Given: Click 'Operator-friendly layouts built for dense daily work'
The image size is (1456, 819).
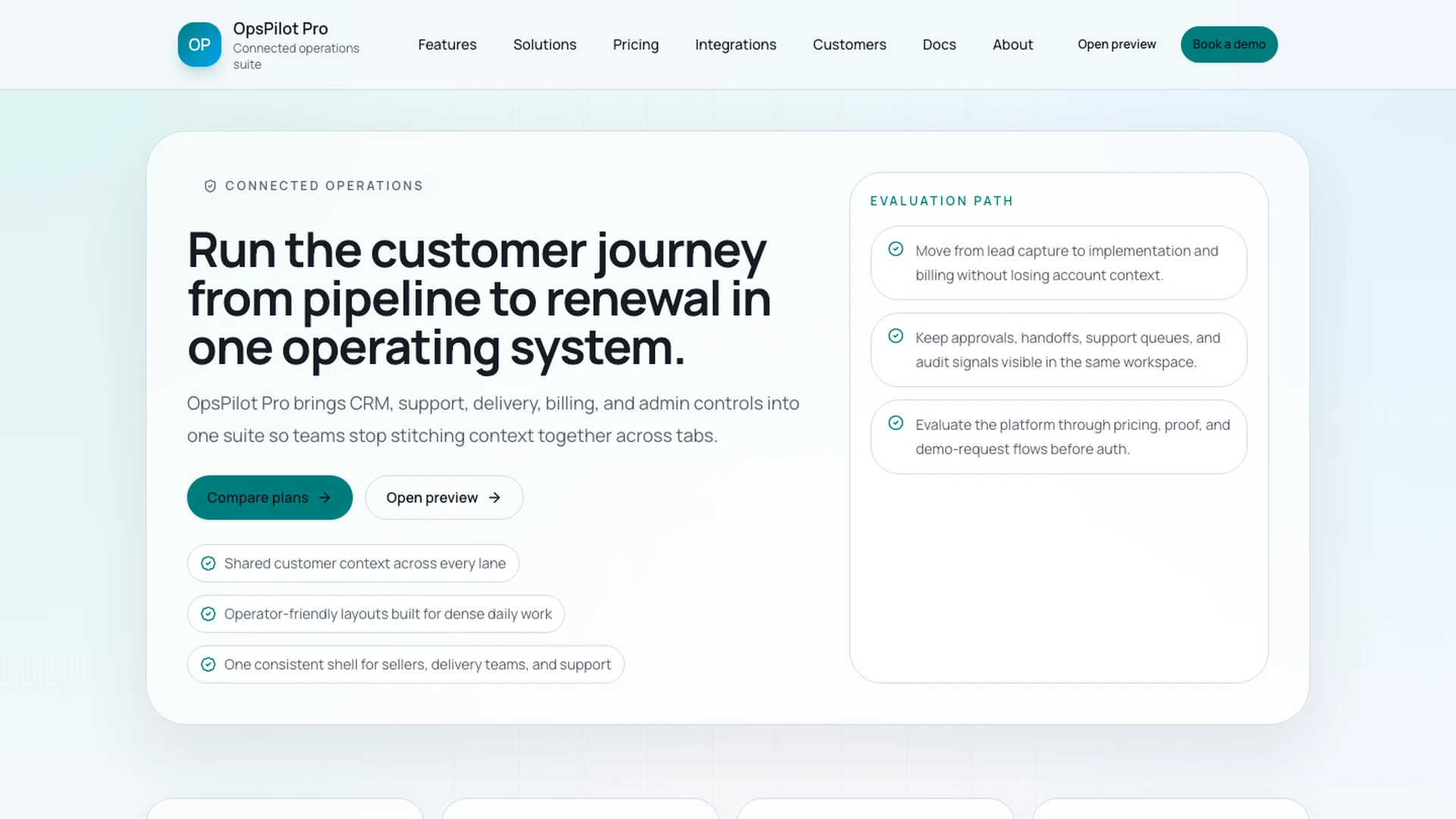Looking at the screenshot, I should (x=375, y=614).
